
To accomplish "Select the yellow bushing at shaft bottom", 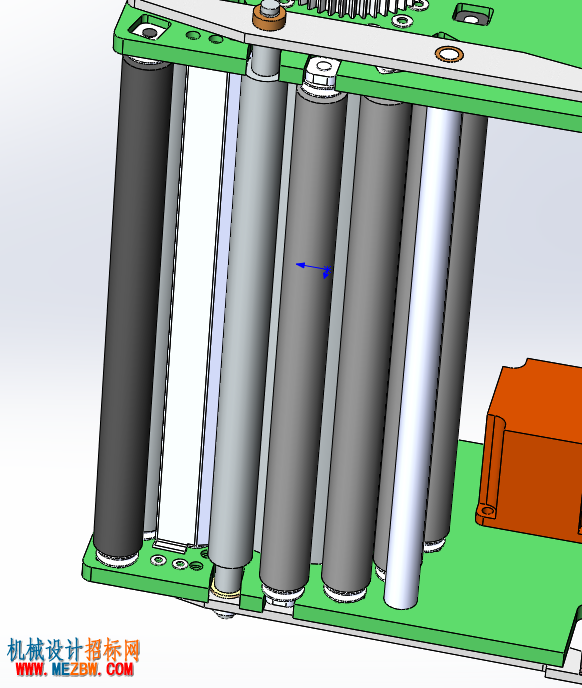I will (225, 591).
